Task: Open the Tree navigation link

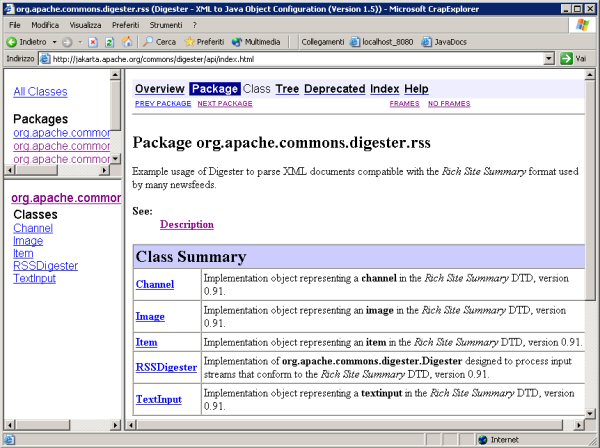Action: point(287,89)
